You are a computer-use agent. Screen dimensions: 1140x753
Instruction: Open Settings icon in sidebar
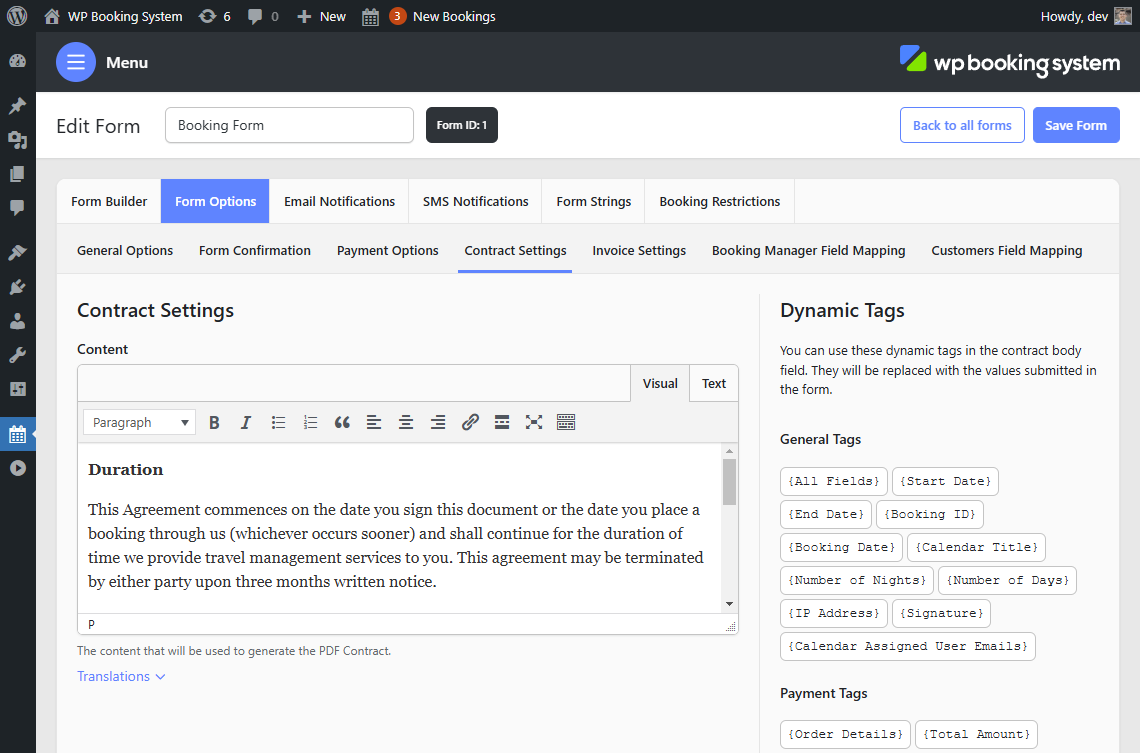tap(17, 389)
